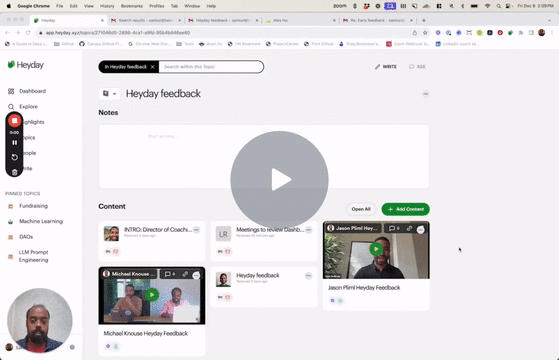Click the WRITE pencil button
This screenshot has height=360, width=559.
(386, 67)
